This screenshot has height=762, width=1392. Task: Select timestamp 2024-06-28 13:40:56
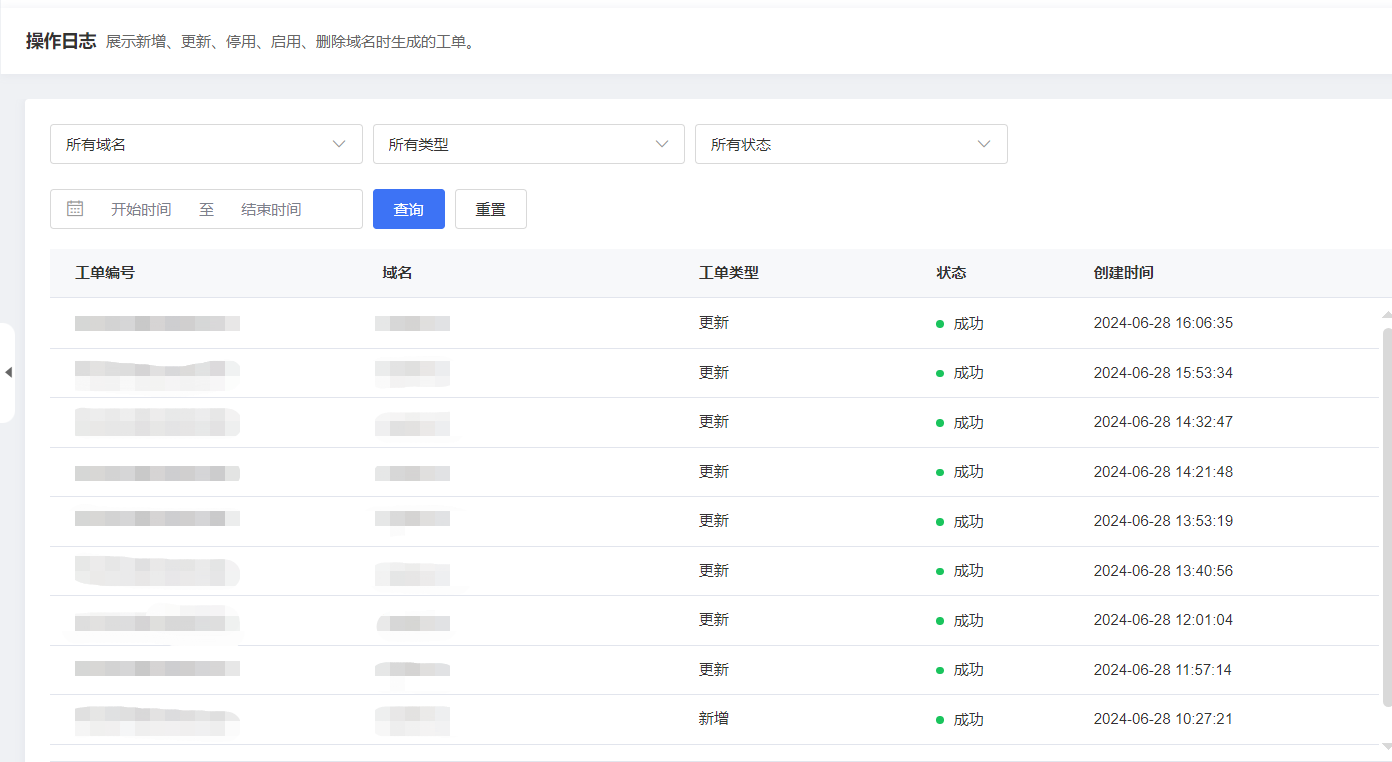[x=1163, y=571]
